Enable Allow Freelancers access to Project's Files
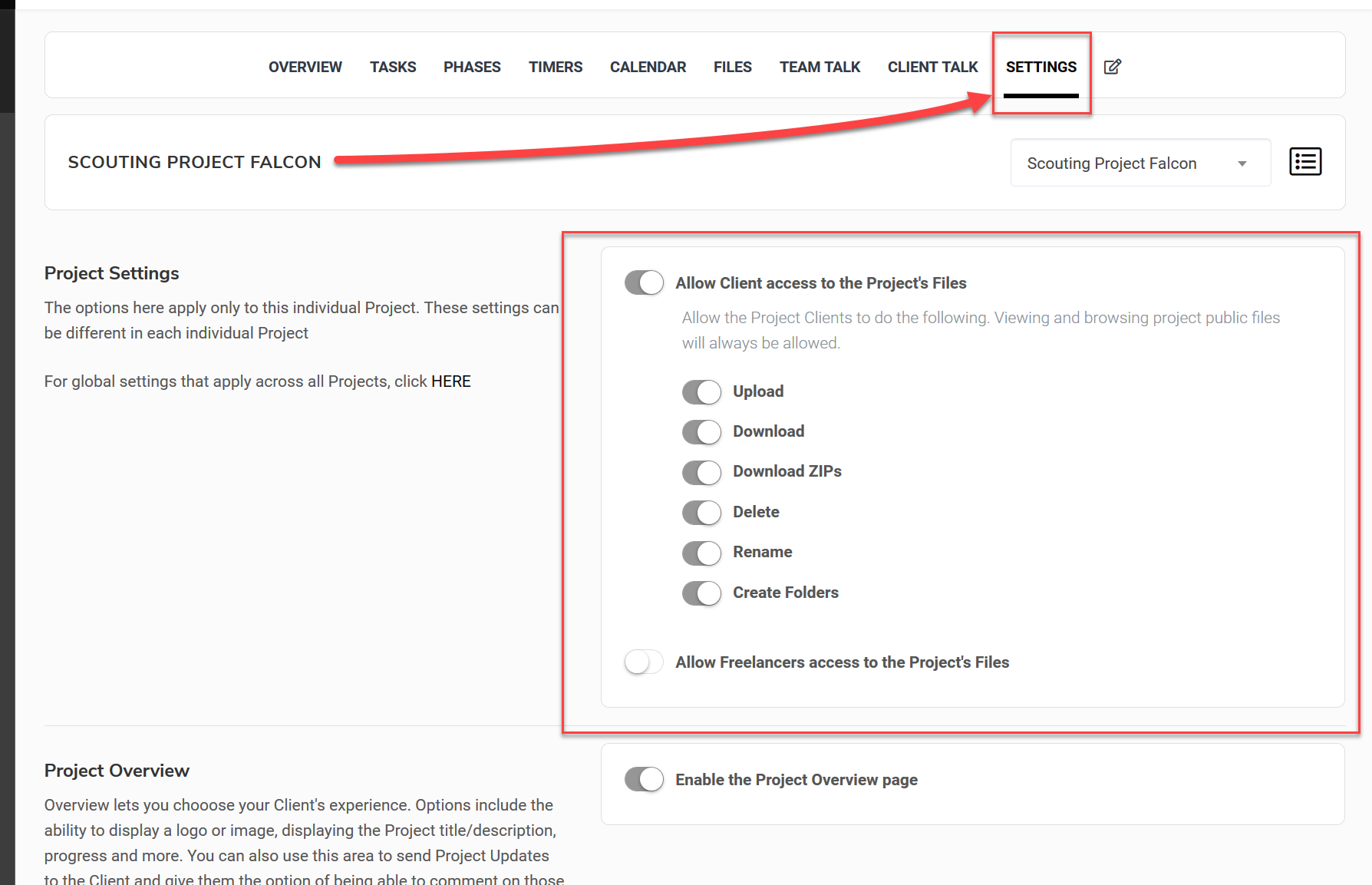This screenshot has width=1372, height=885. tap(644, 662)
